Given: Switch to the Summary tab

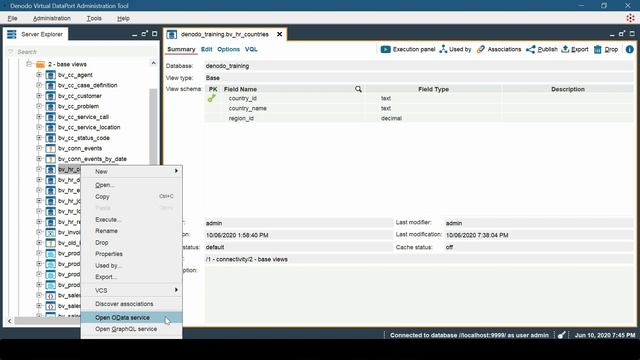Looking at the screenshot, I should click(181, 49).
